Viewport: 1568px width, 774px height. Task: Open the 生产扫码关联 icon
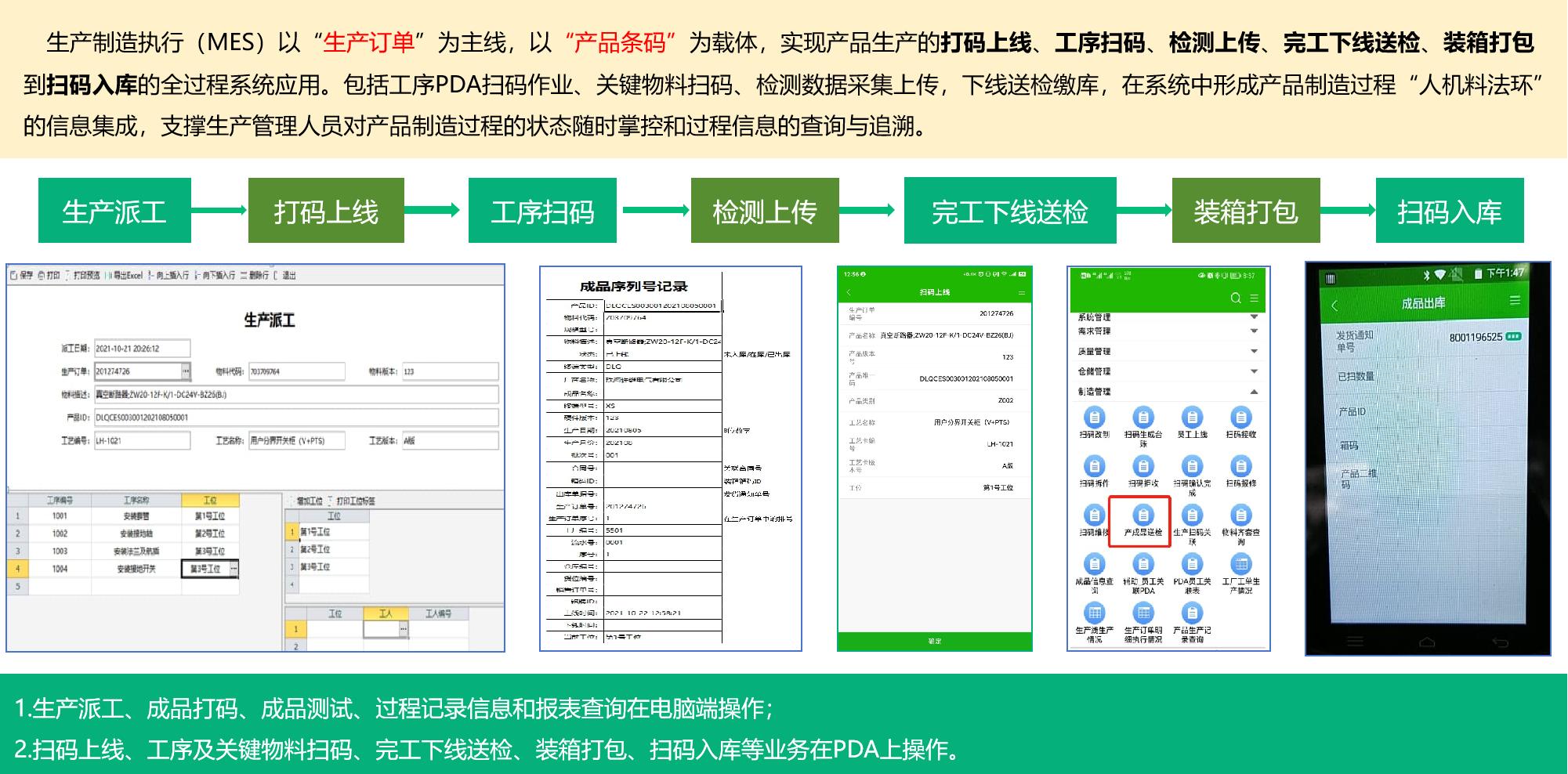[1192, 515]
